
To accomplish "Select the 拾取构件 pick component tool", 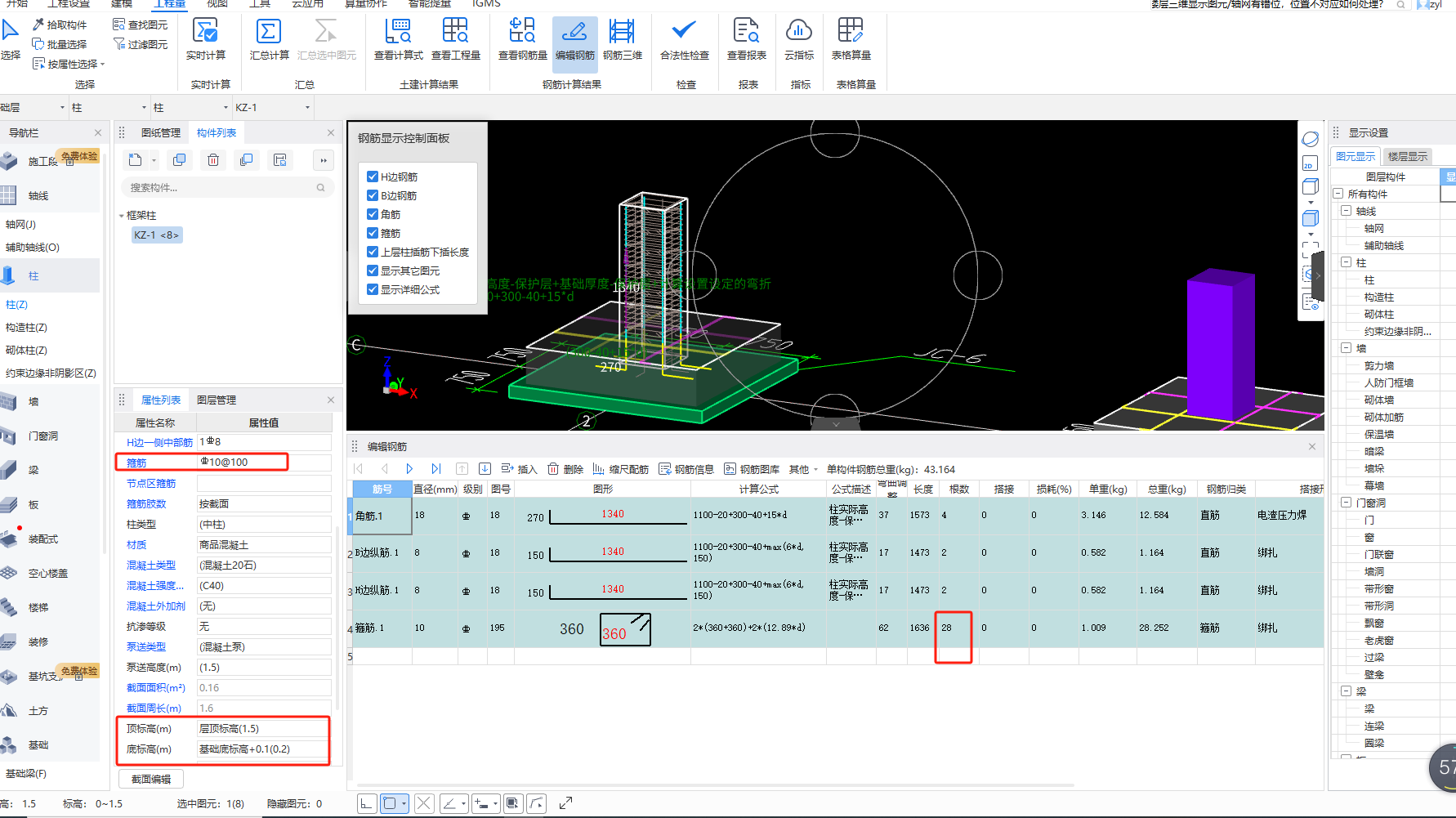I will click(x=60, y=25).
